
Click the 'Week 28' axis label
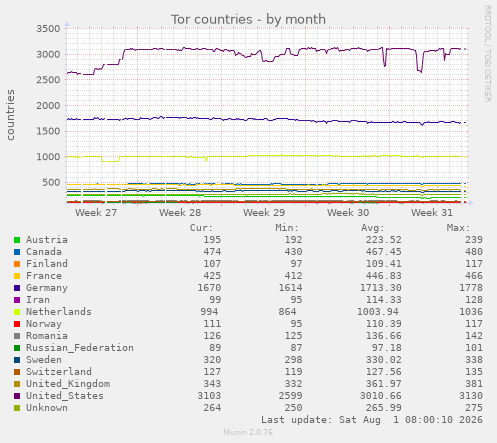tap(180, 213)
